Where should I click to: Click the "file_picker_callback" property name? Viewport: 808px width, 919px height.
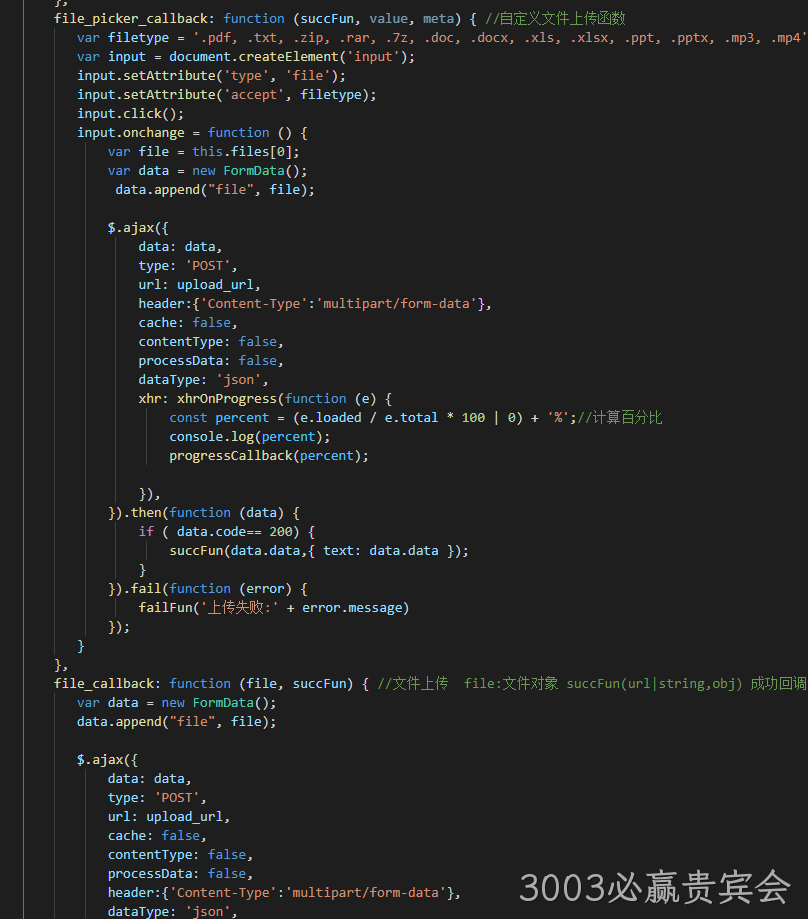[x=131, y=19]
